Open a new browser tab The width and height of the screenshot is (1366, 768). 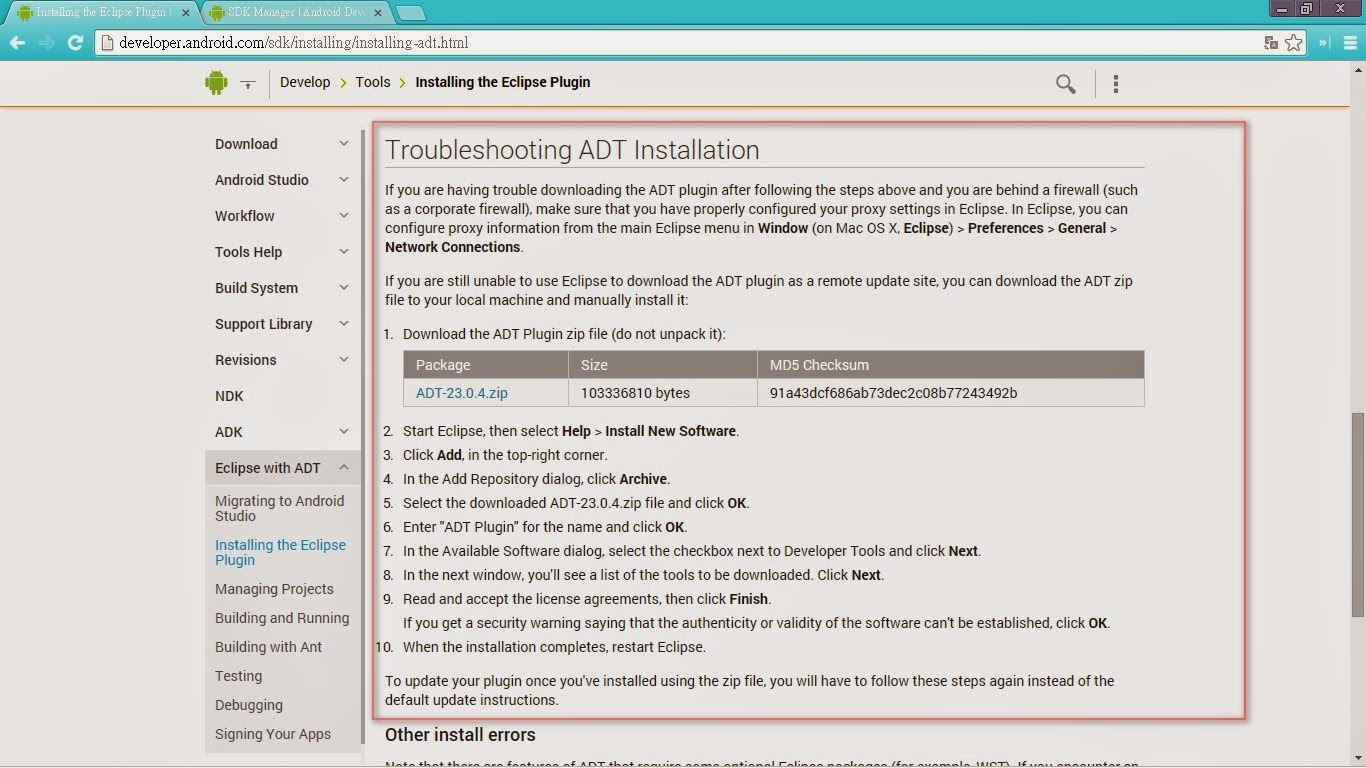(x=410, y=13)
